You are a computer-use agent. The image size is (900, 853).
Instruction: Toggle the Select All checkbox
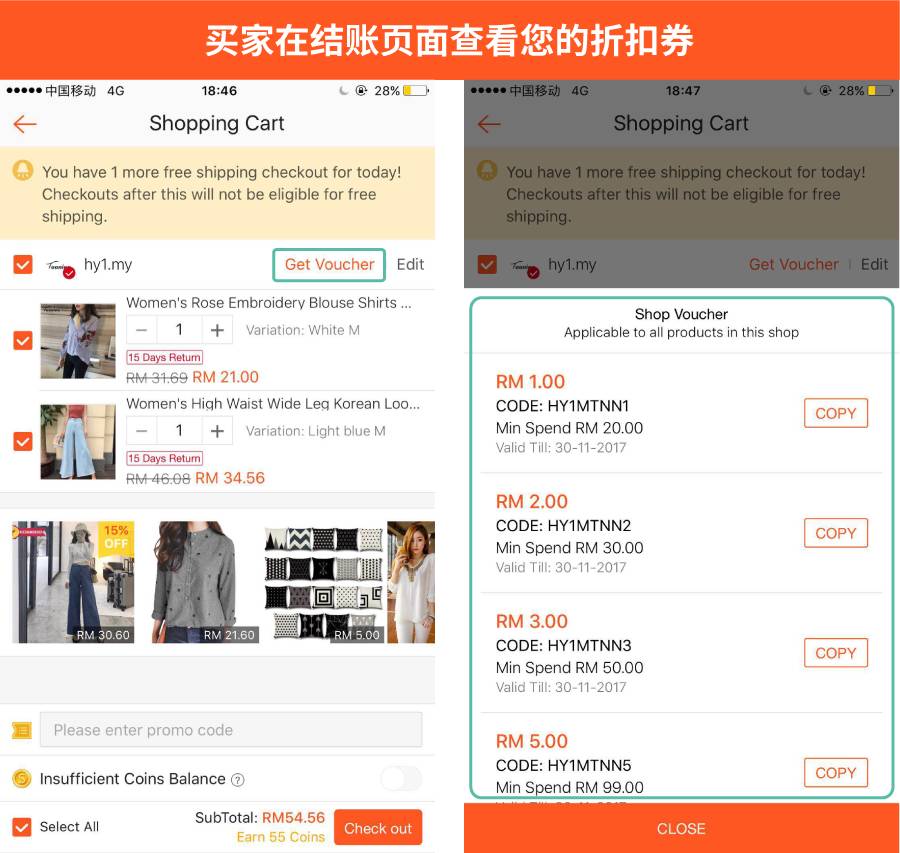pos(22,827)
